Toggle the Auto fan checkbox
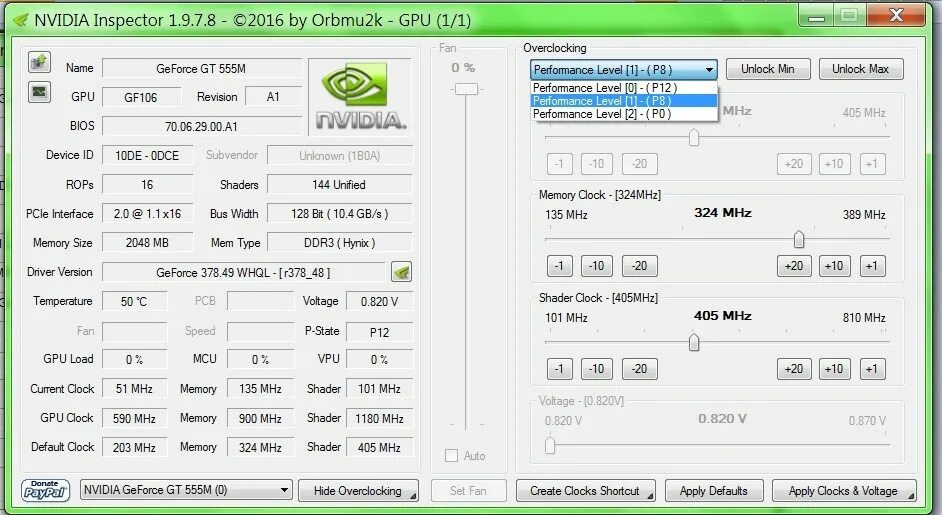The width and height of the screenshot is (942, 515). pos(451,456)
